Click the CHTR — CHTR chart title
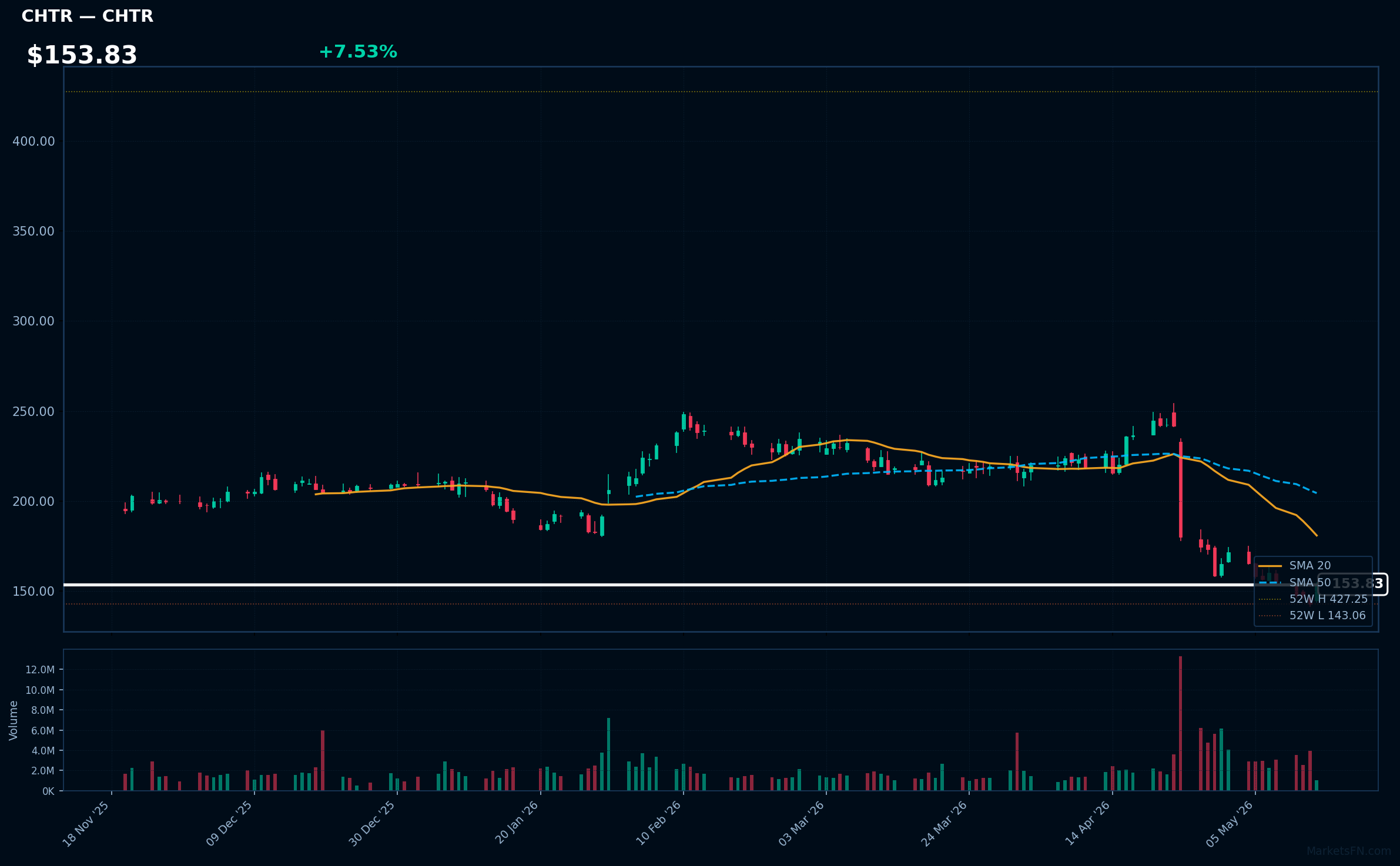The width and height of the screenshot is (1400, 866). click(87, 16)
